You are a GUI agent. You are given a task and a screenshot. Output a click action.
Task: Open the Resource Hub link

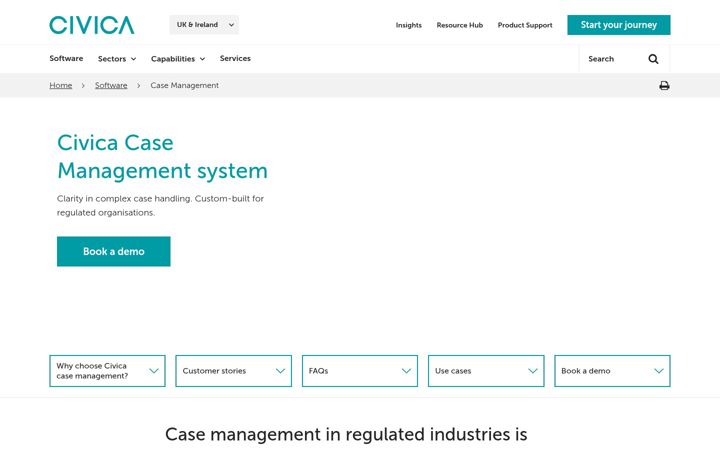pyautogui.click(x=460, y=25)
